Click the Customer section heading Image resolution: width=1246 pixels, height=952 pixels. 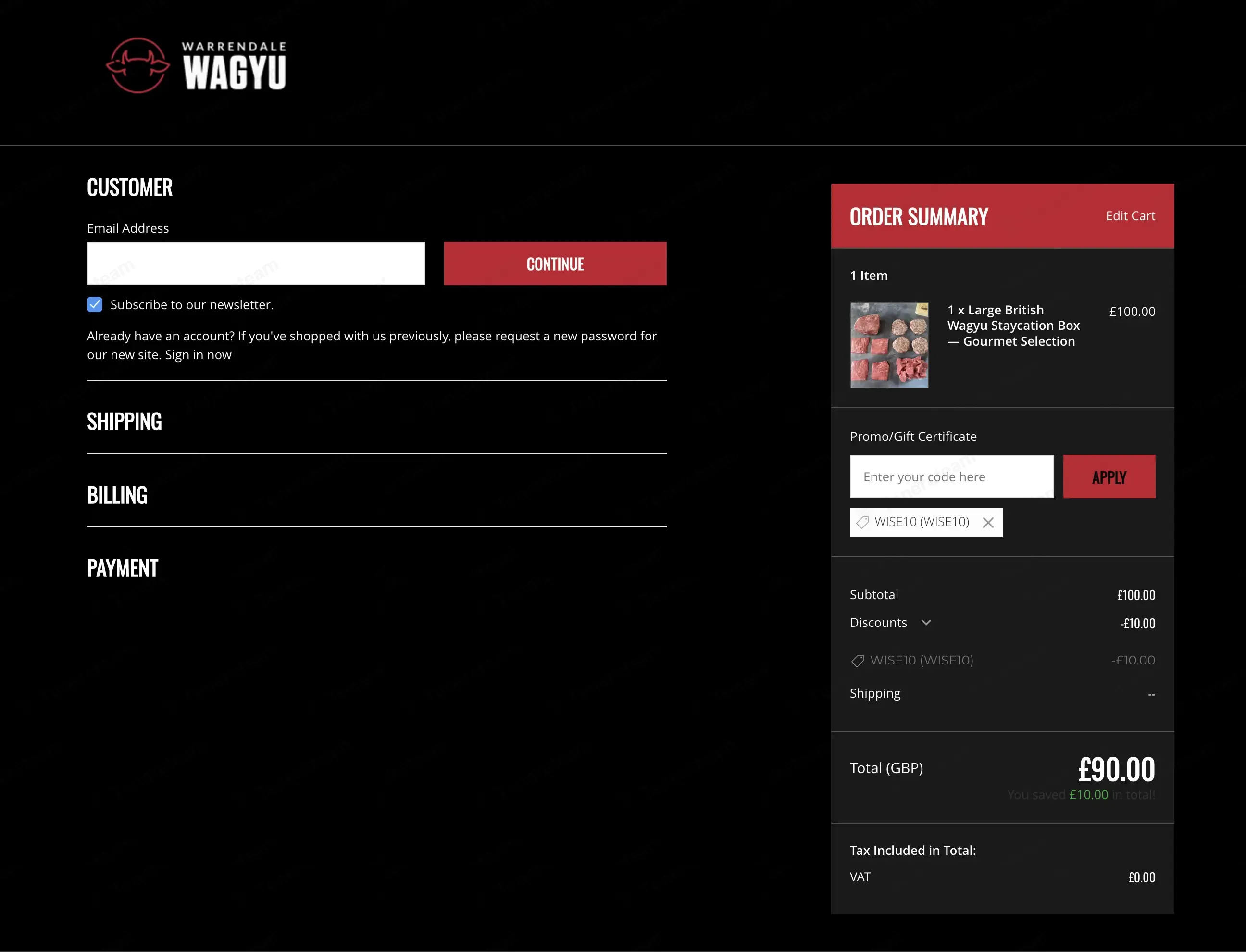(130, 188)
